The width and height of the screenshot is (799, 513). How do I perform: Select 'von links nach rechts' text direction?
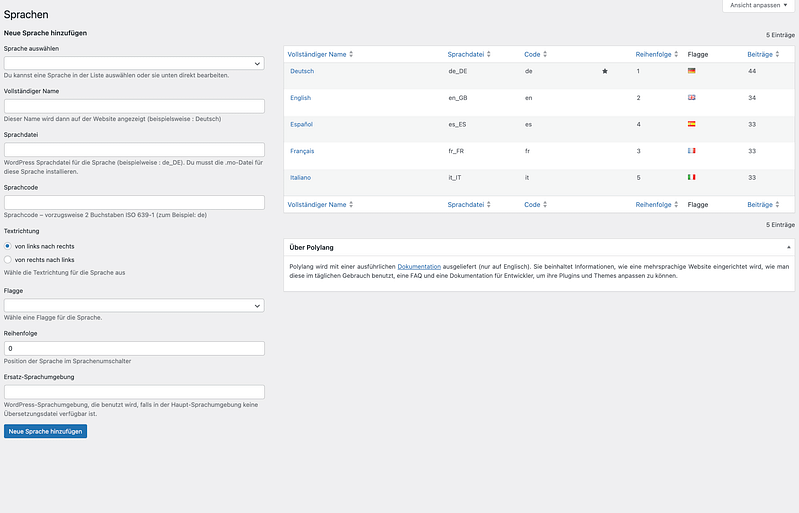pyautogui.click(x=9, y=246)
